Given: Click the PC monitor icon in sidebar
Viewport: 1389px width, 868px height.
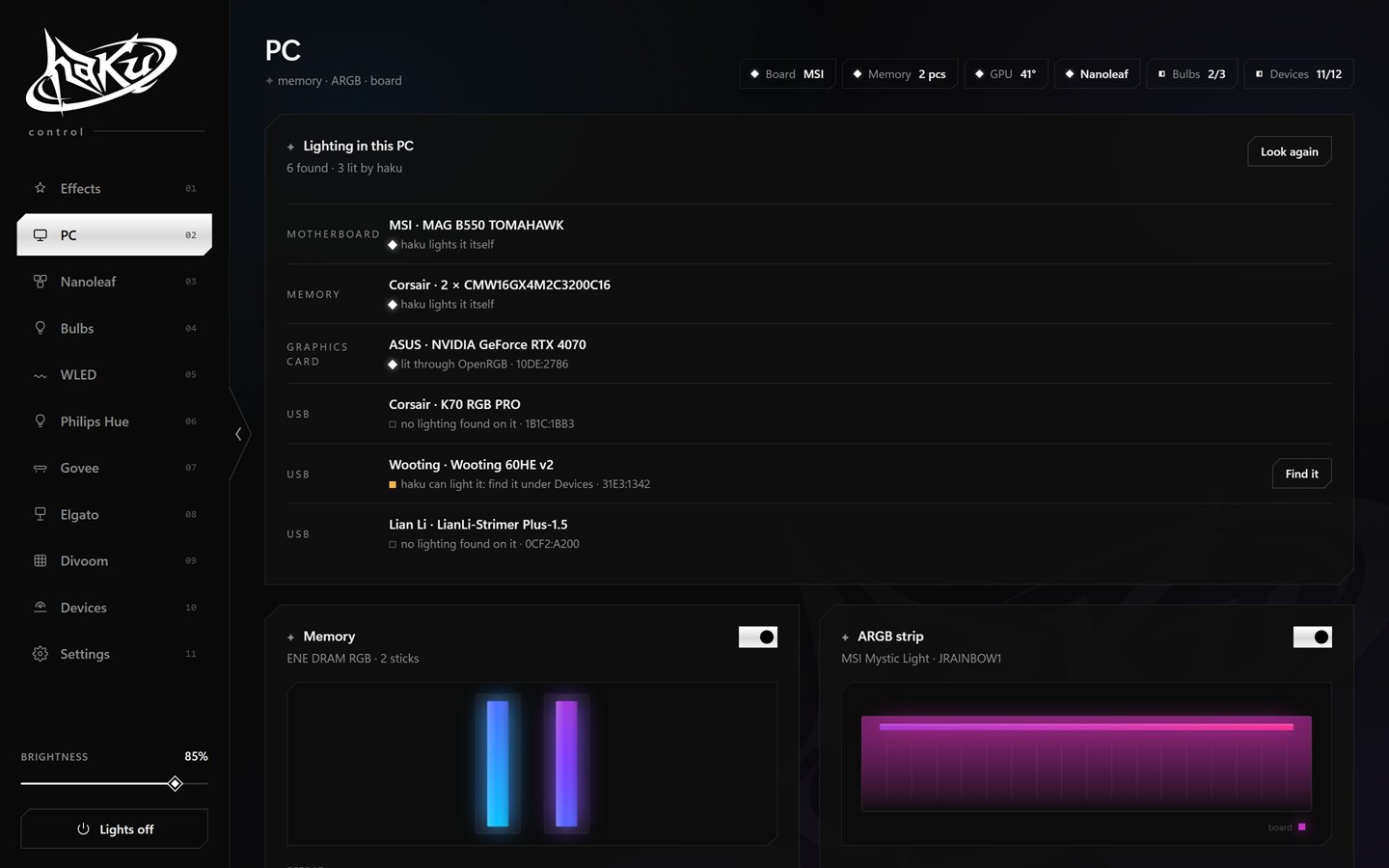Looking at the screenshot, I should (40, 235).
